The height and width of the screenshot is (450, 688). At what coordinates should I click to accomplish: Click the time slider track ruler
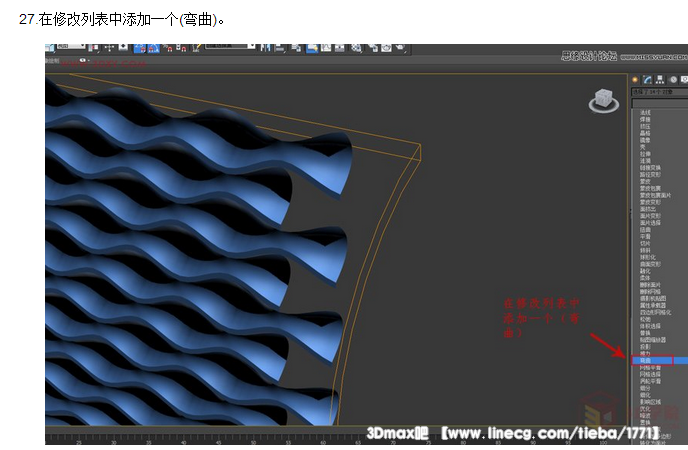[x=337, y=440]
